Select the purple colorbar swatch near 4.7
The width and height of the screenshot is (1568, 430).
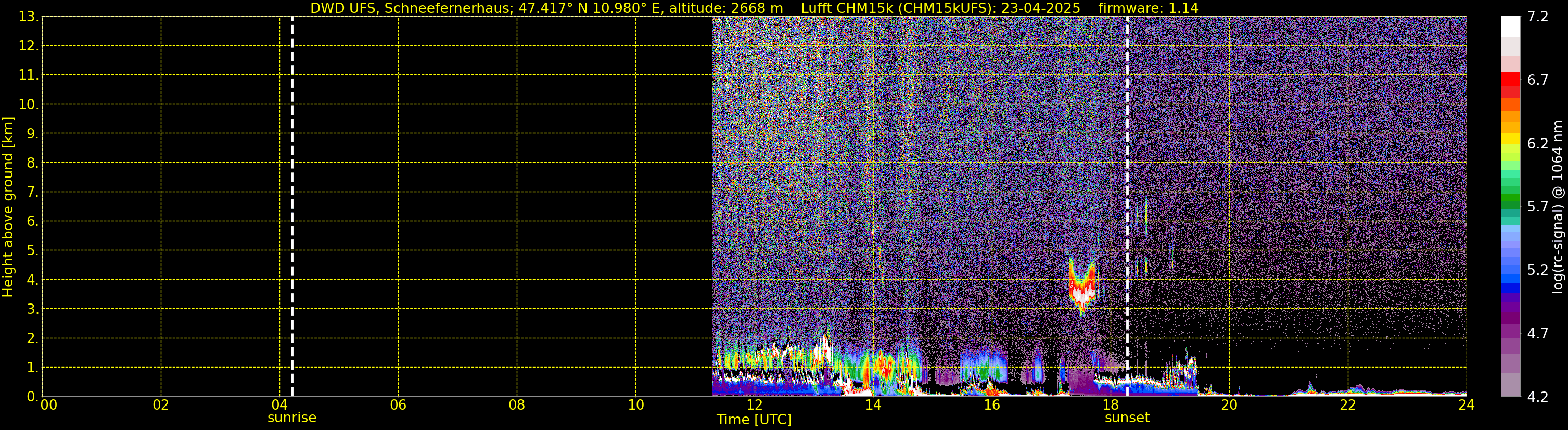tap(1510, 331)
